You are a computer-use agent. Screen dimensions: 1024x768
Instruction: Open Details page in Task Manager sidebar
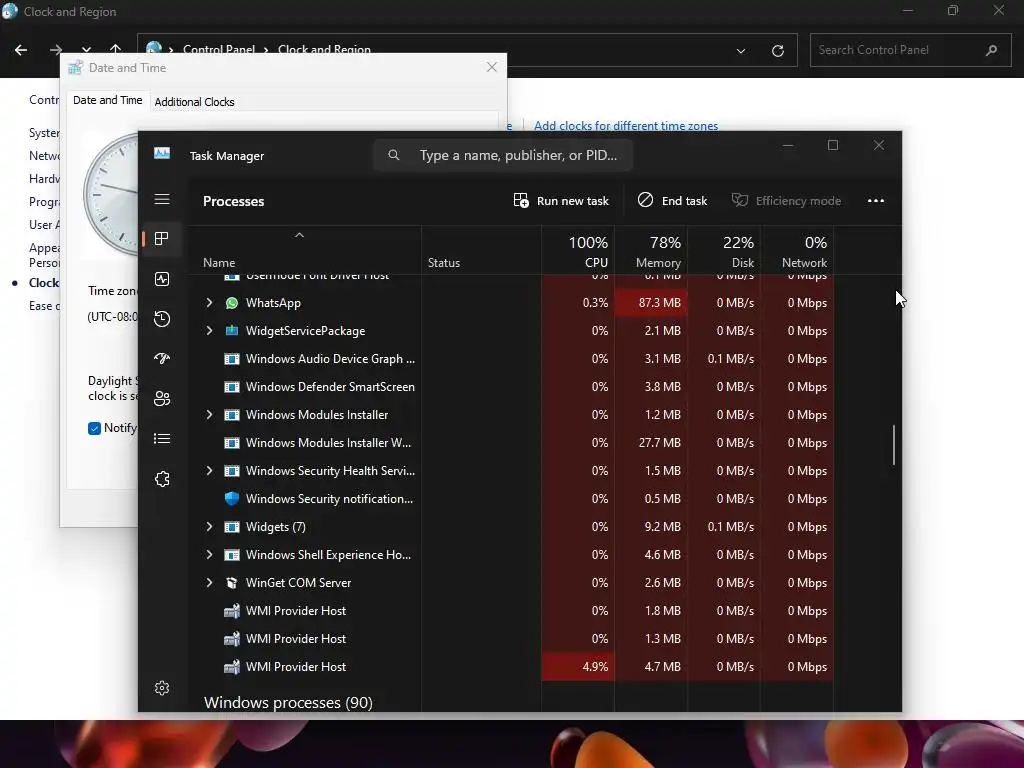tap(162, 438)
